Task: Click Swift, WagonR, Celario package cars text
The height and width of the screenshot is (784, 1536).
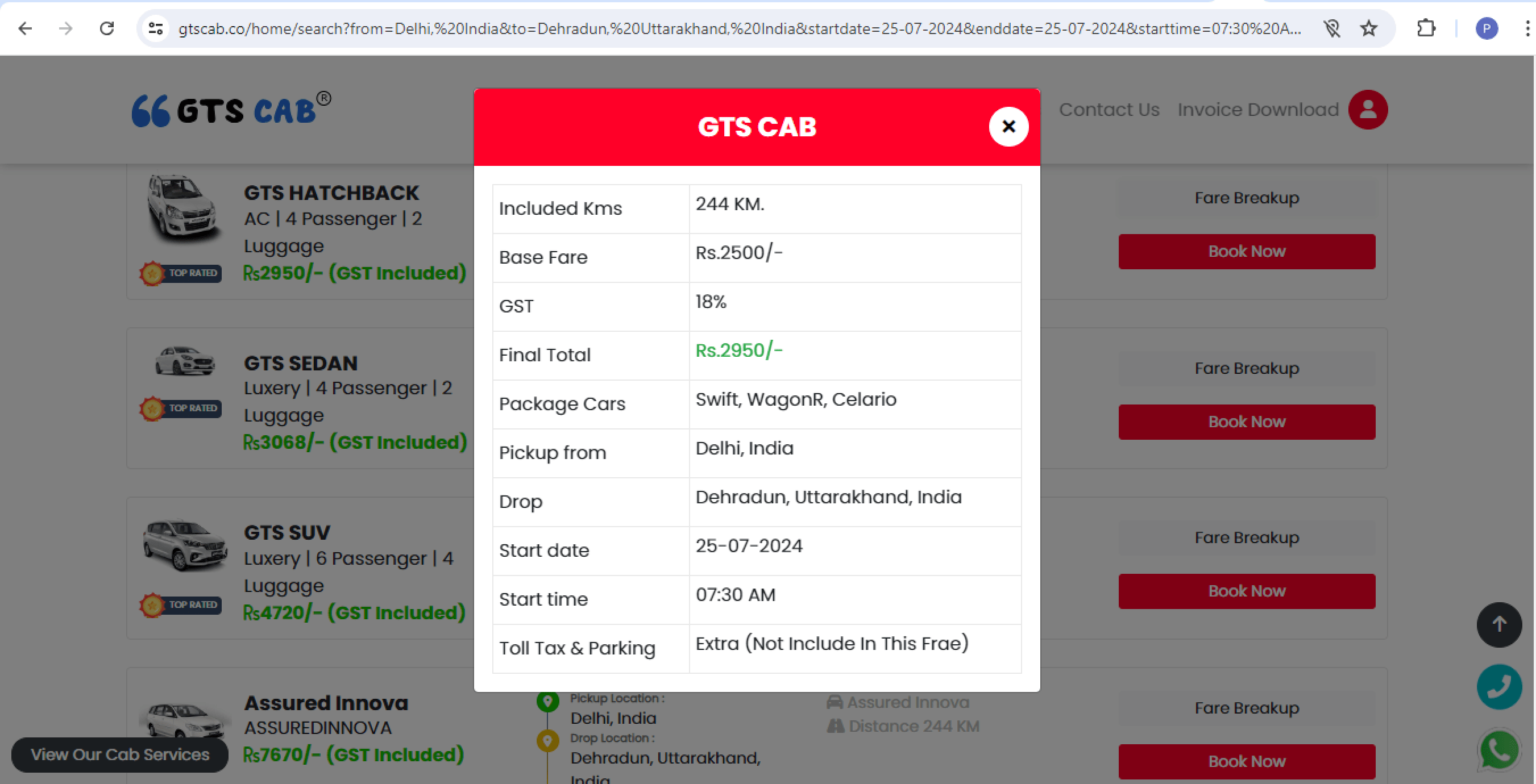Action: (795, 399)
